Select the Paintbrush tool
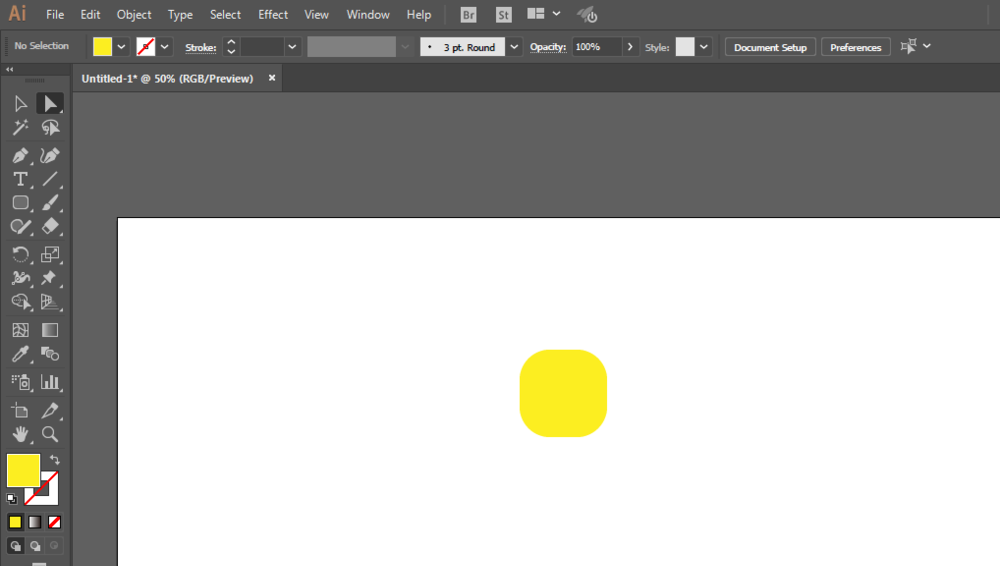 [50, 203]
